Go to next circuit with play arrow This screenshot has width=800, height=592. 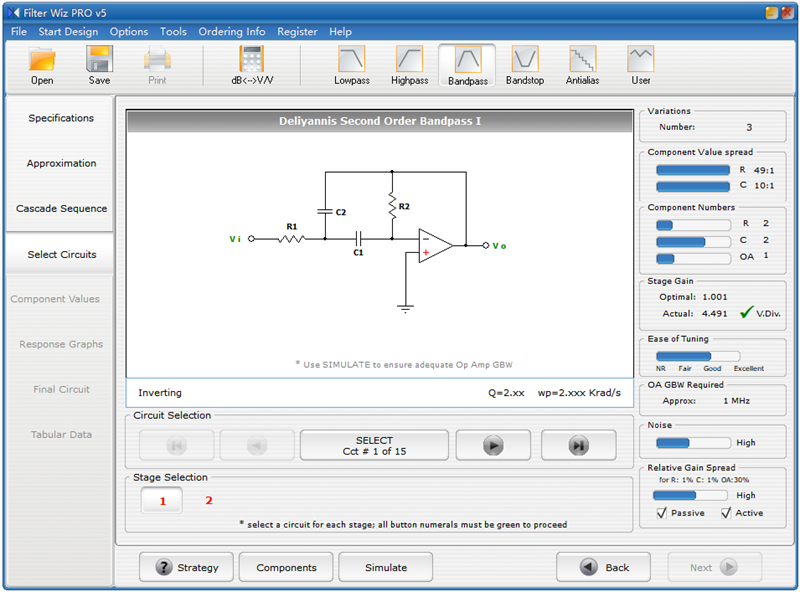click(493, 445)
